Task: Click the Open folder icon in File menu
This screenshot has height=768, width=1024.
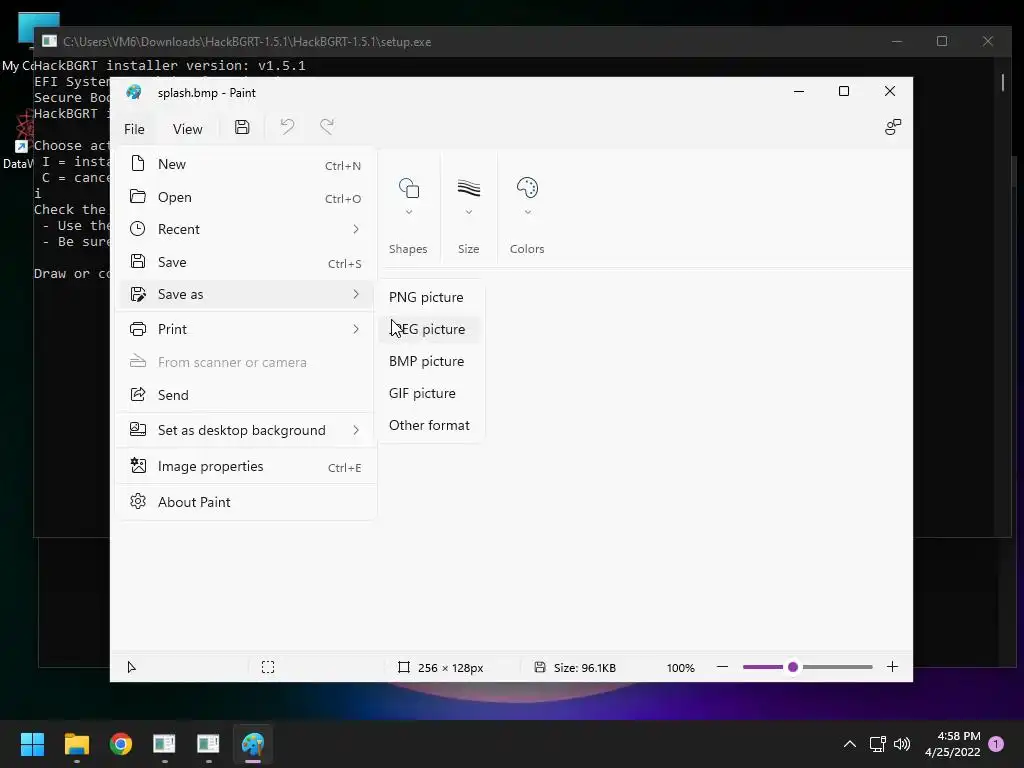Action: (138, 197)
